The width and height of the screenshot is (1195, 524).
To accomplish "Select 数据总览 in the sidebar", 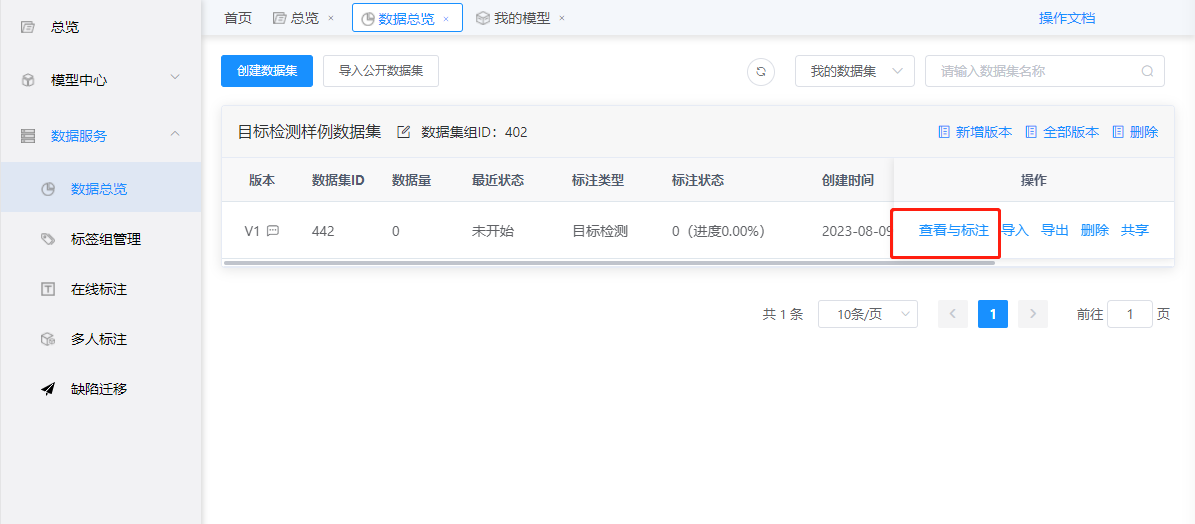I will 101,188.
